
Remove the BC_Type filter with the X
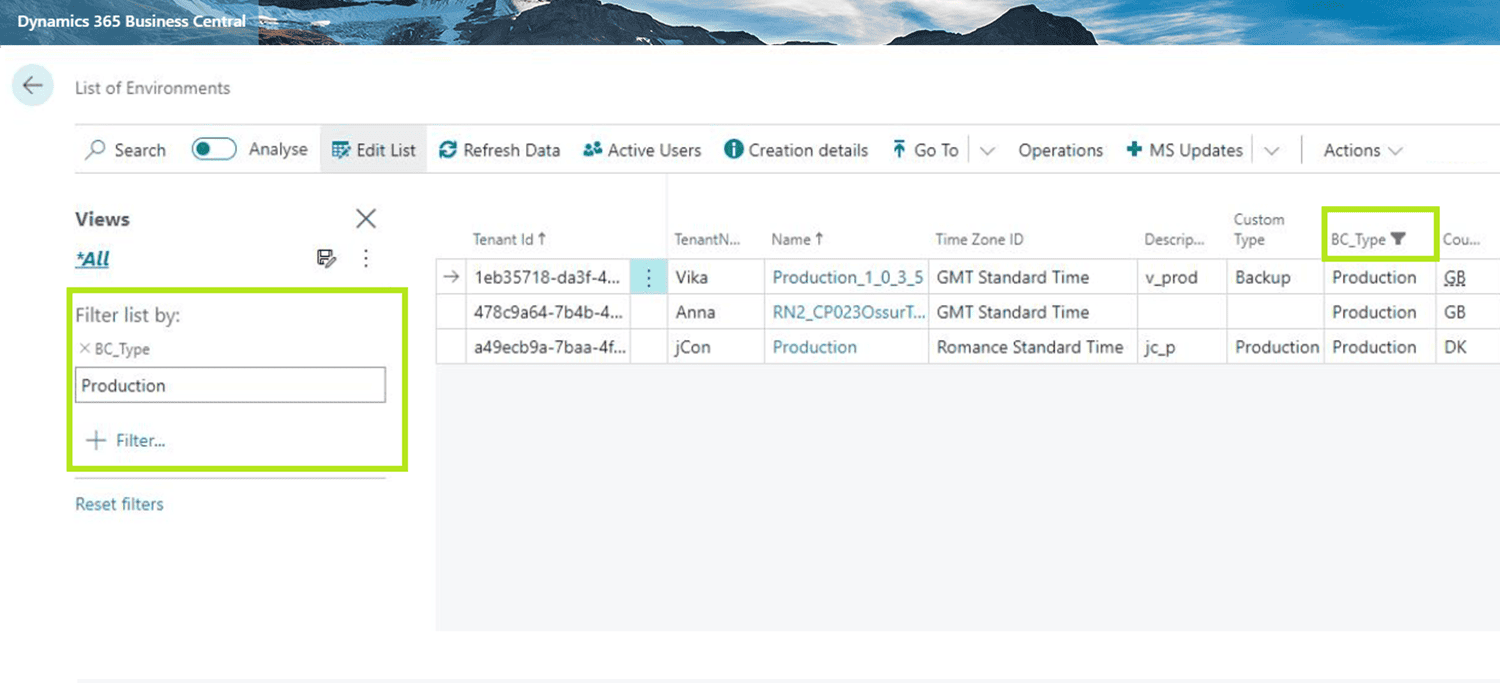pyautogui.click(x=85, y=349)
